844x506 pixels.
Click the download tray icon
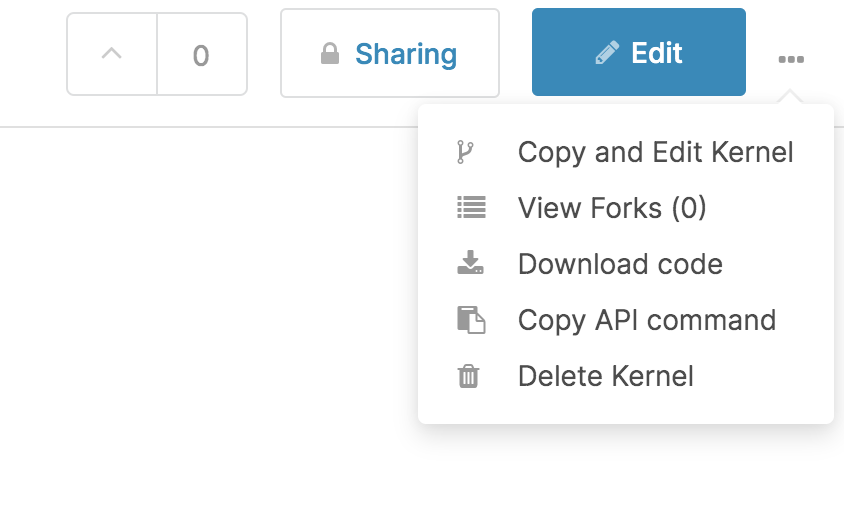point(470,262)
